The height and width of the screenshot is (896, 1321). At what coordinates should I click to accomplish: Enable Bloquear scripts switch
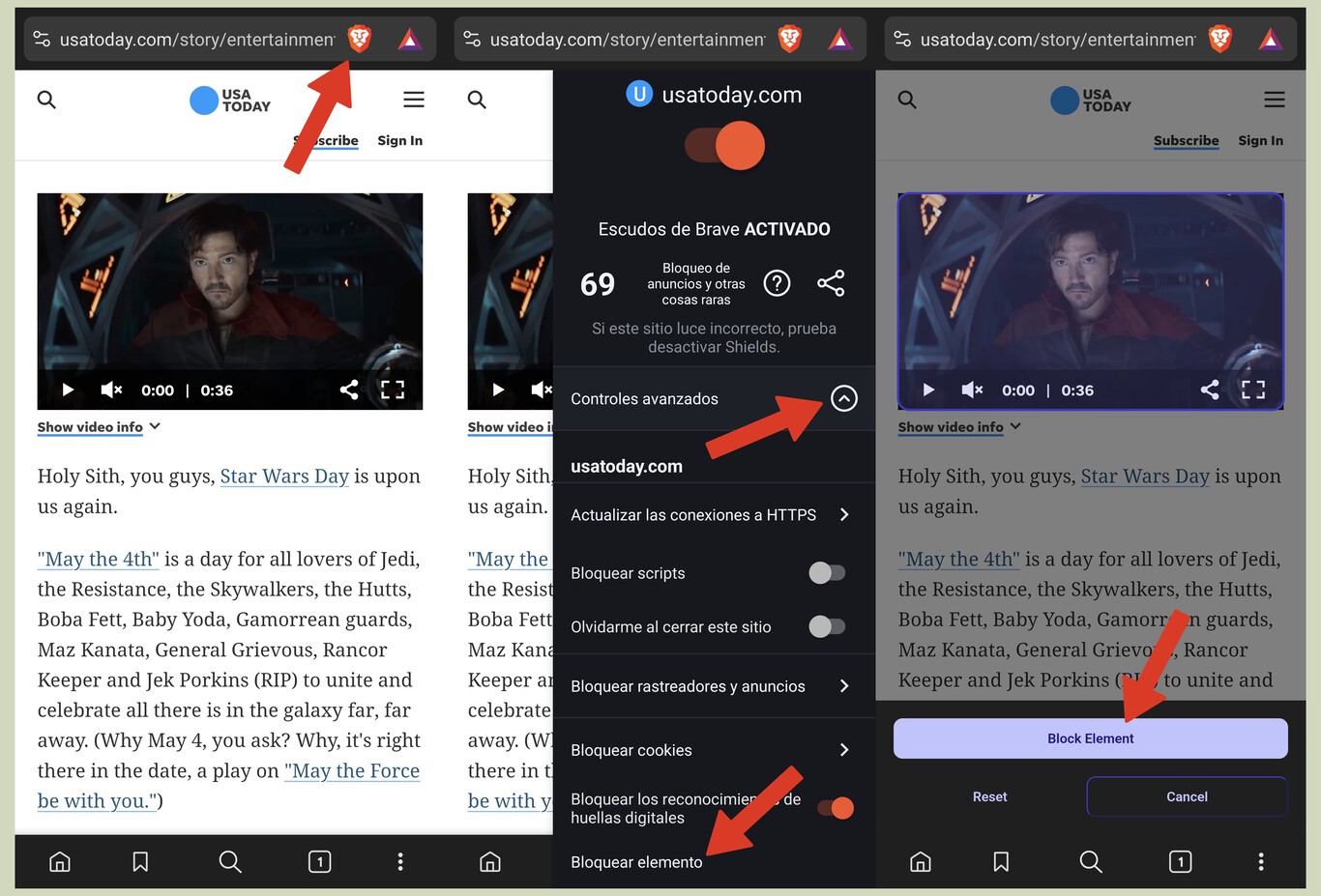click(x=827, y=573)
